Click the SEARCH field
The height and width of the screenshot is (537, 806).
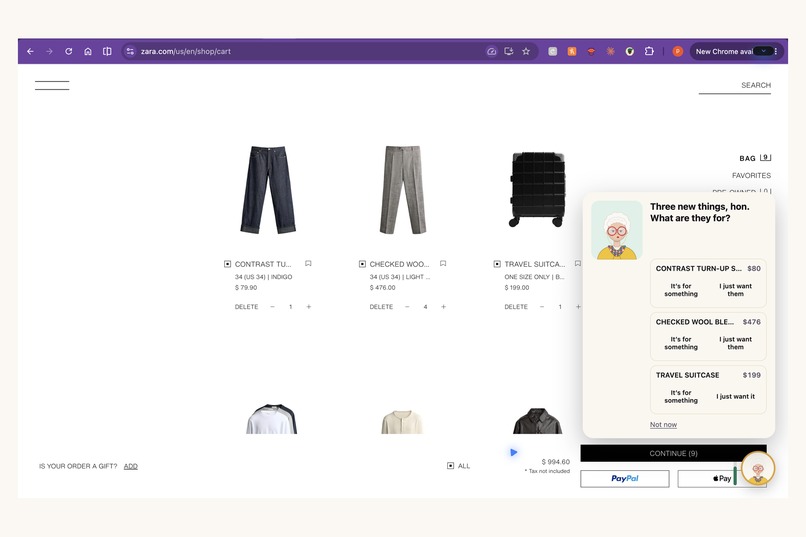click(x=735, y=86)
